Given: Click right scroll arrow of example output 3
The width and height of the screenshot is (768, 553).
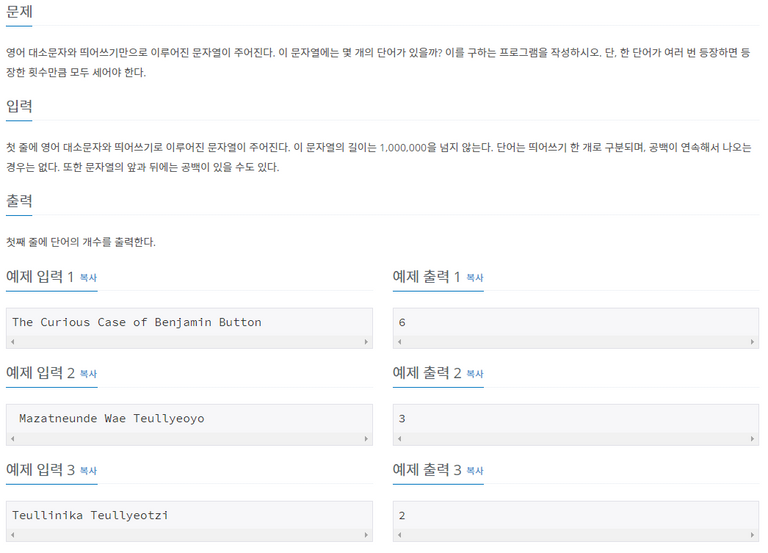Looking at the screenshot, I should pos(752,535).
